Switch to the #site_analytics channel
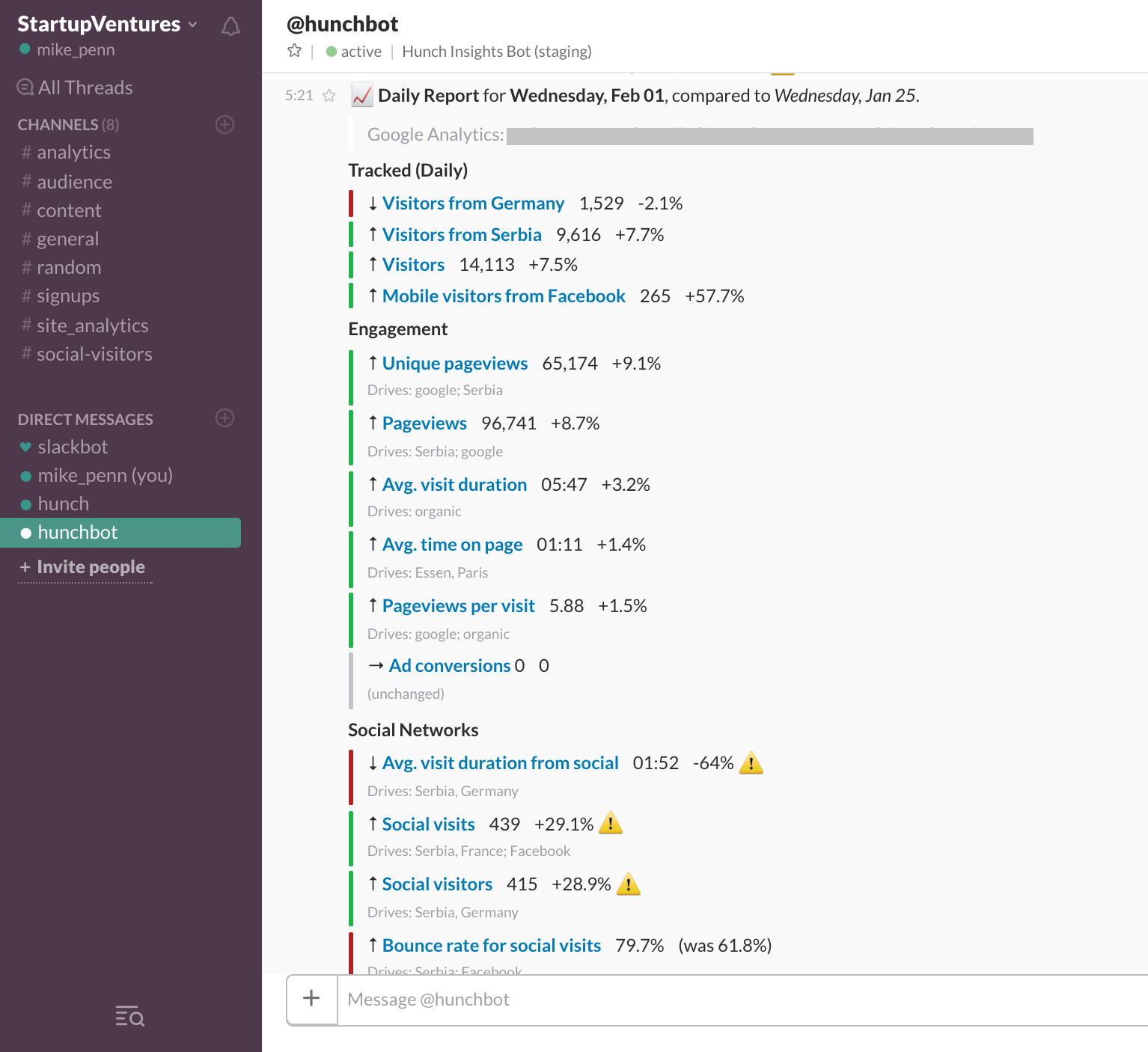The height and width of the screenshot is (1052, 1148). pos(92,326)
